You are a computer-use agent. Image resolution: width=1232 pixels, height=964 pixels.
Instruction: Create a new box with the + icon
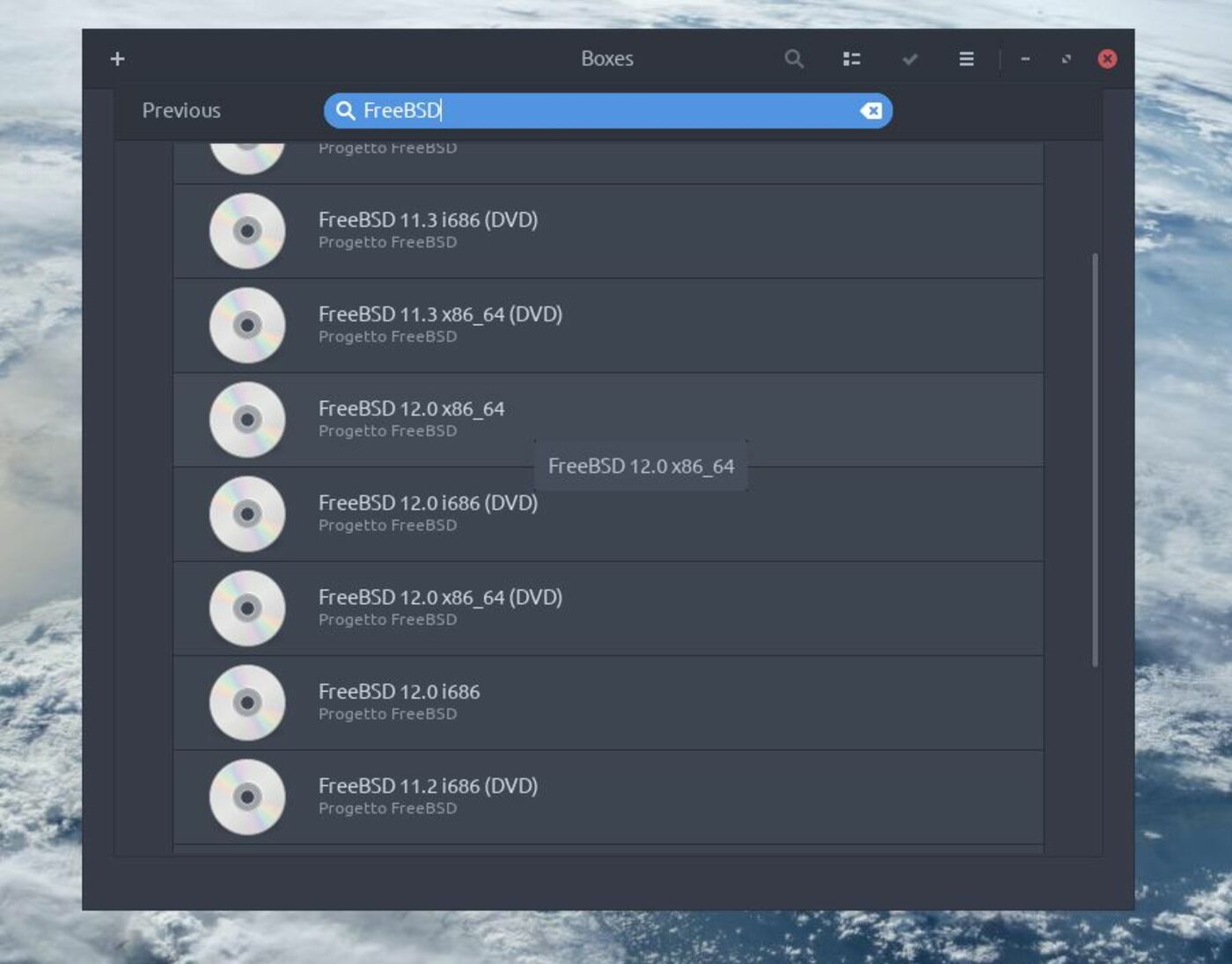pos(116,59)
